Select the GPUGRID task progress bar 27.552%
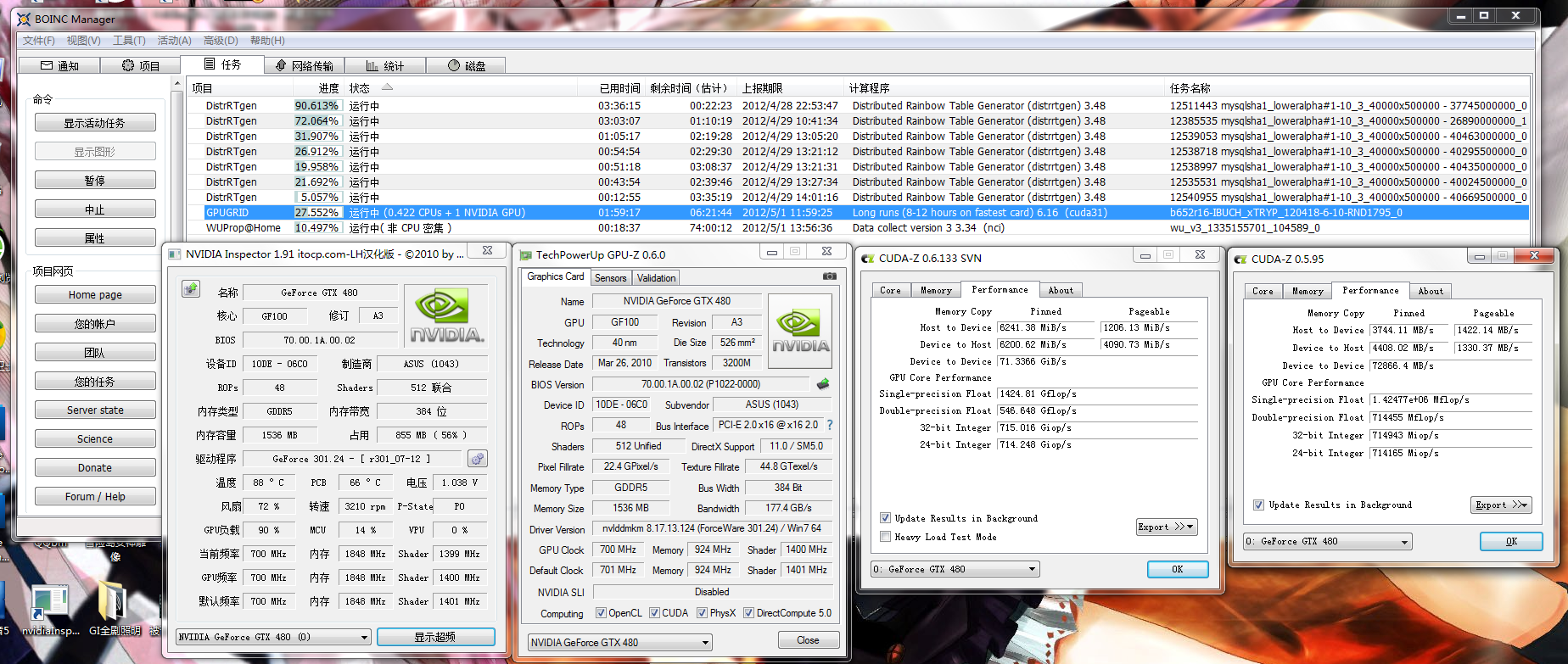This screenshot has width=1568, height=664. [x=318, y=212]
